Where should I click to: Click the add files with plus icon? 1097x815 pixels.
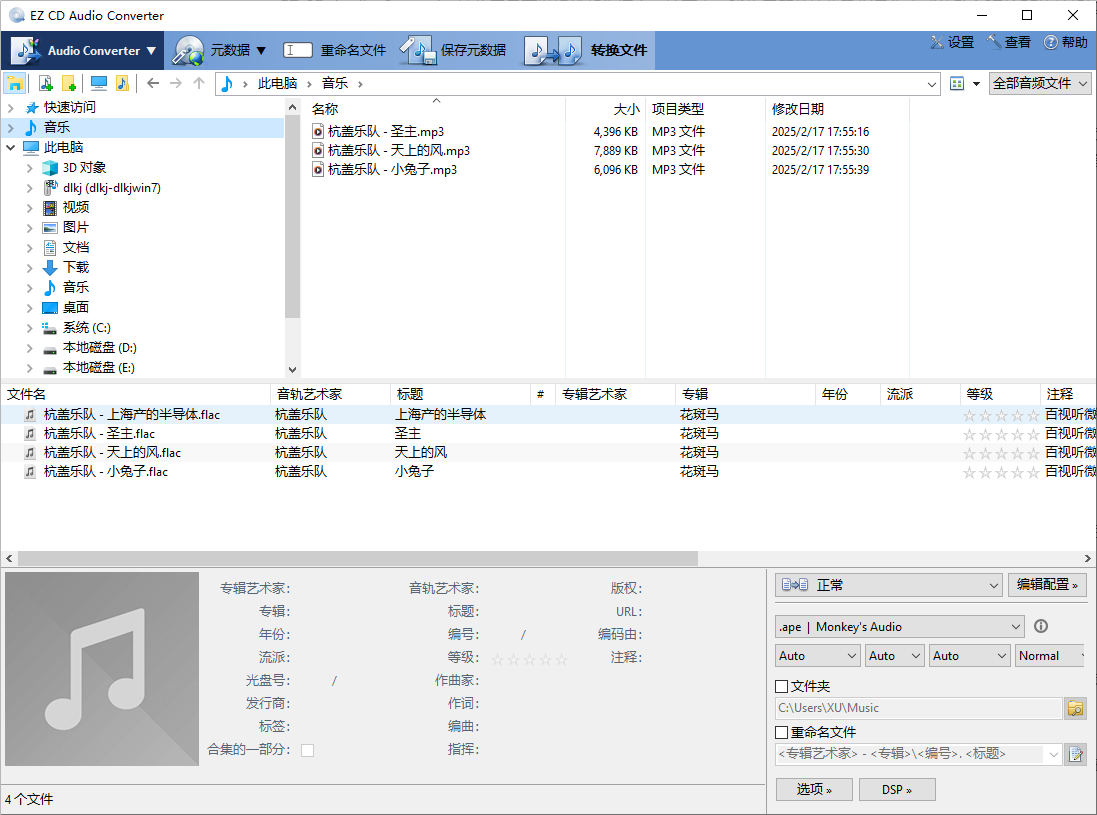point(44,83)
